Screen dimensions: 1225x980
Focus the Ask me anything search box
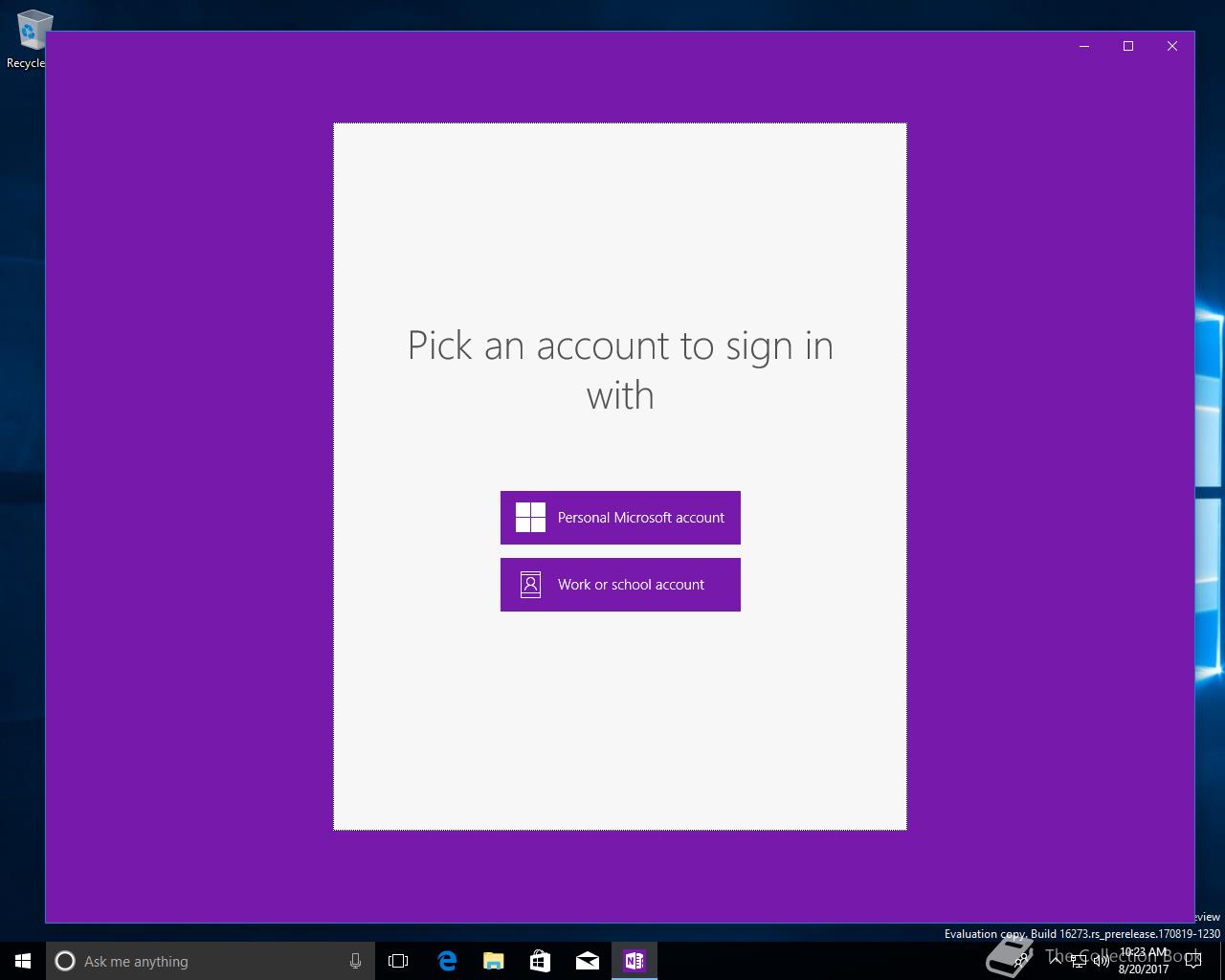point(211,961)
